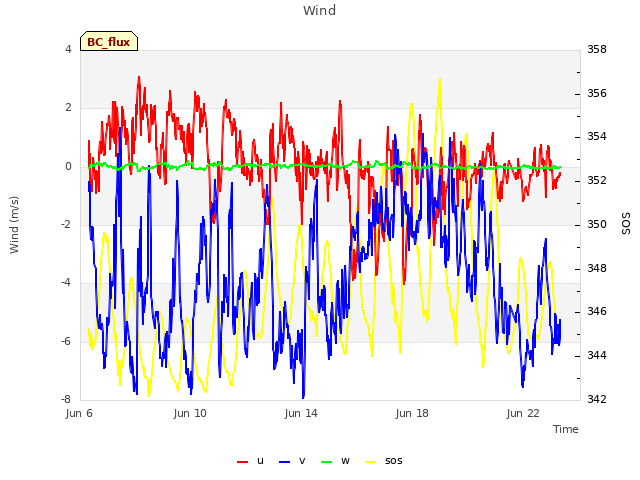Screen dimensions: 640x480
Task: Click the right axis value 348
Action: click(597, 268)
